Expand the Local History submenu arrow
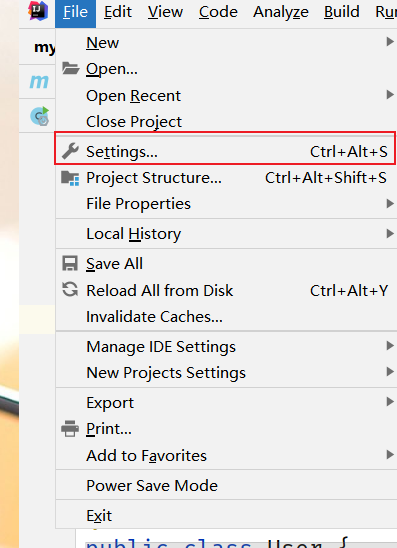 coord(390,233)
